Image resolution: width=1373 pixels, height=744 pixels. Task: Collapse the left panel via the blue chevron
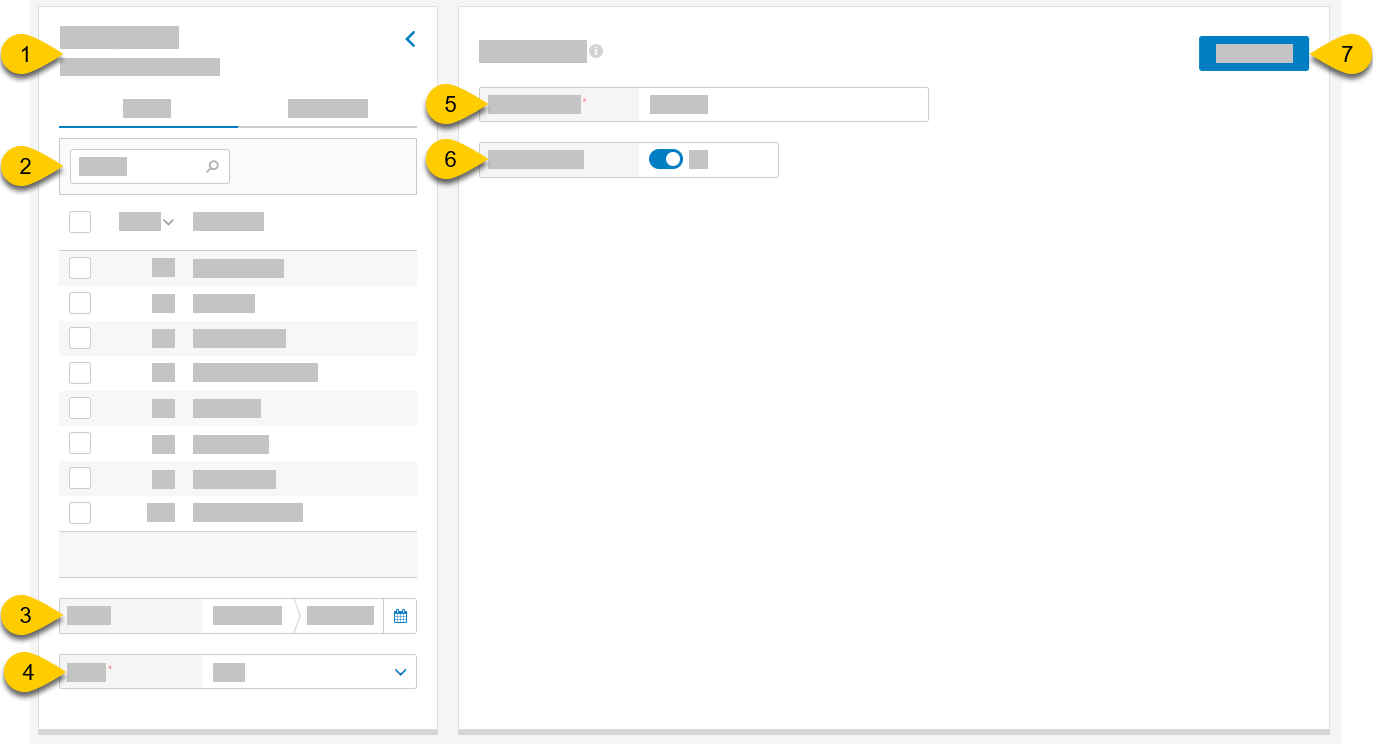(409, 38)
